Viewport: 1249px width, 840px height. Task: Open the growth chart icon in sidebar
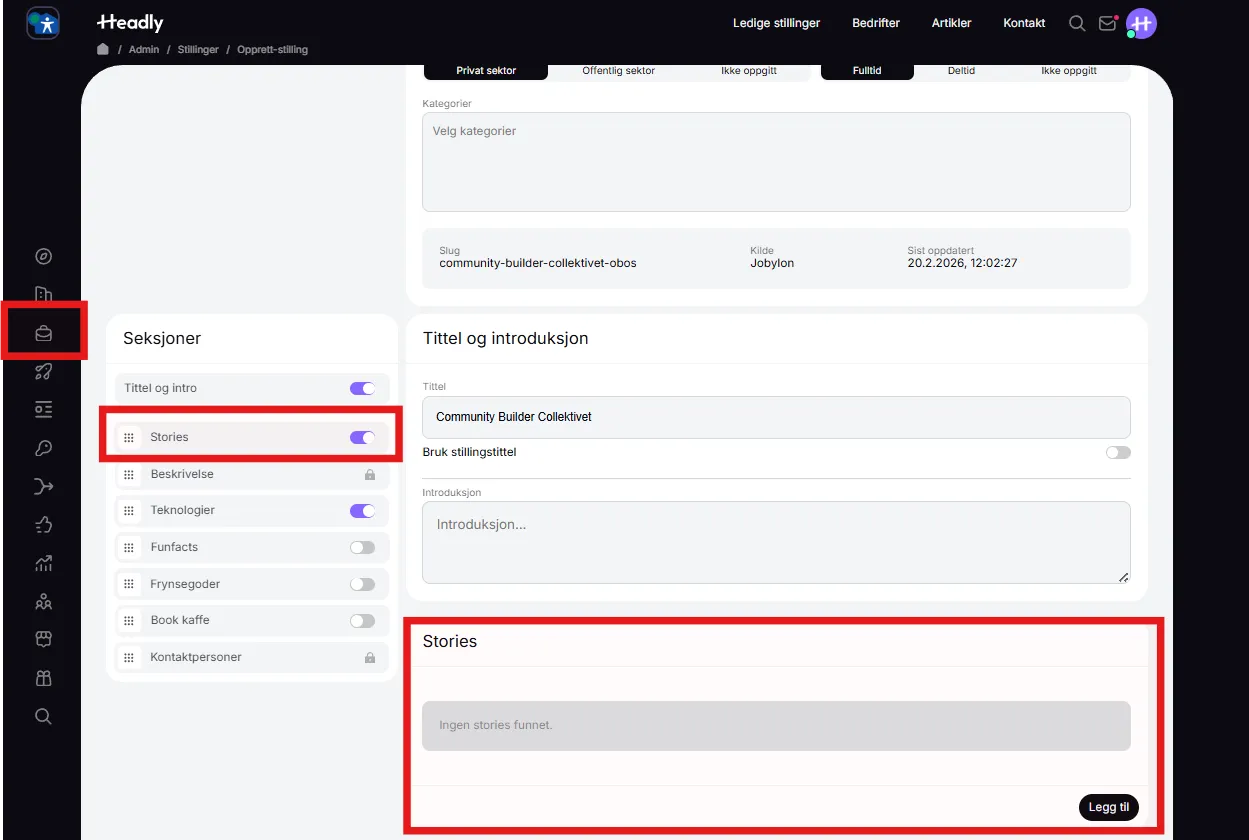[43, 563]
